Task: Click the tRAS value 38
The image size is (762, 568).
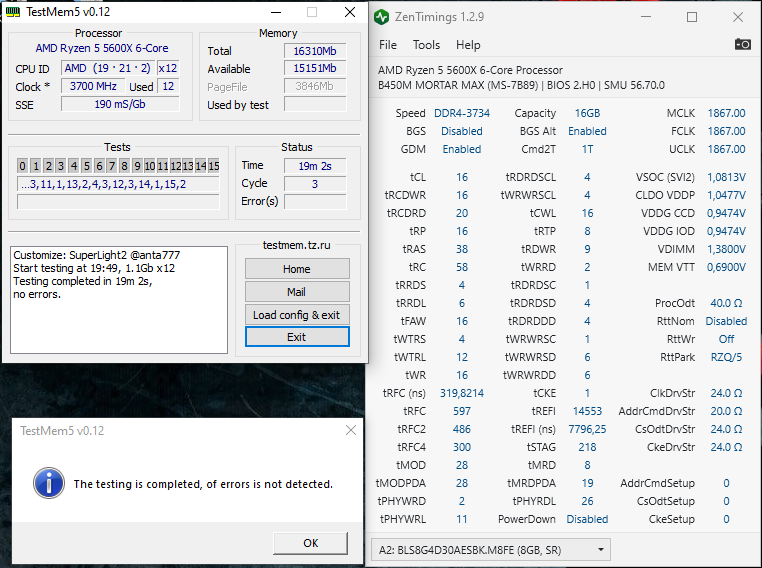Action: coord(462,249)
